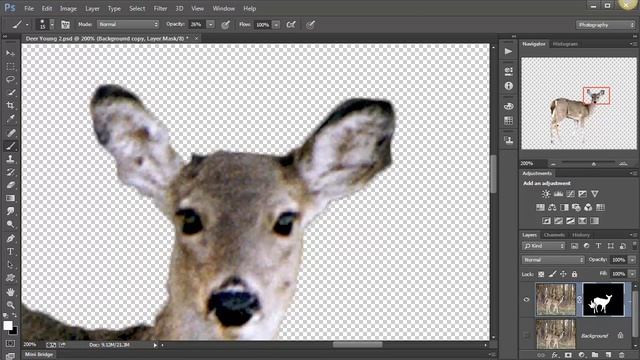Add a Color Balance adjustment
This screenshot has height=360, width=640.
[x=552, y=207]
